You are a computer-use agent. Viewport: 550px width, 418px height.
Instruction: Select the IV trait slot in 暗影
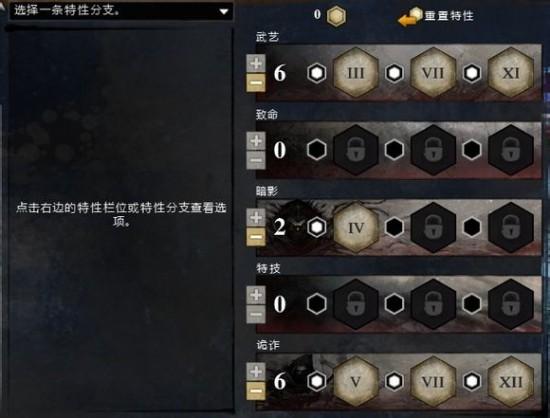356,227
